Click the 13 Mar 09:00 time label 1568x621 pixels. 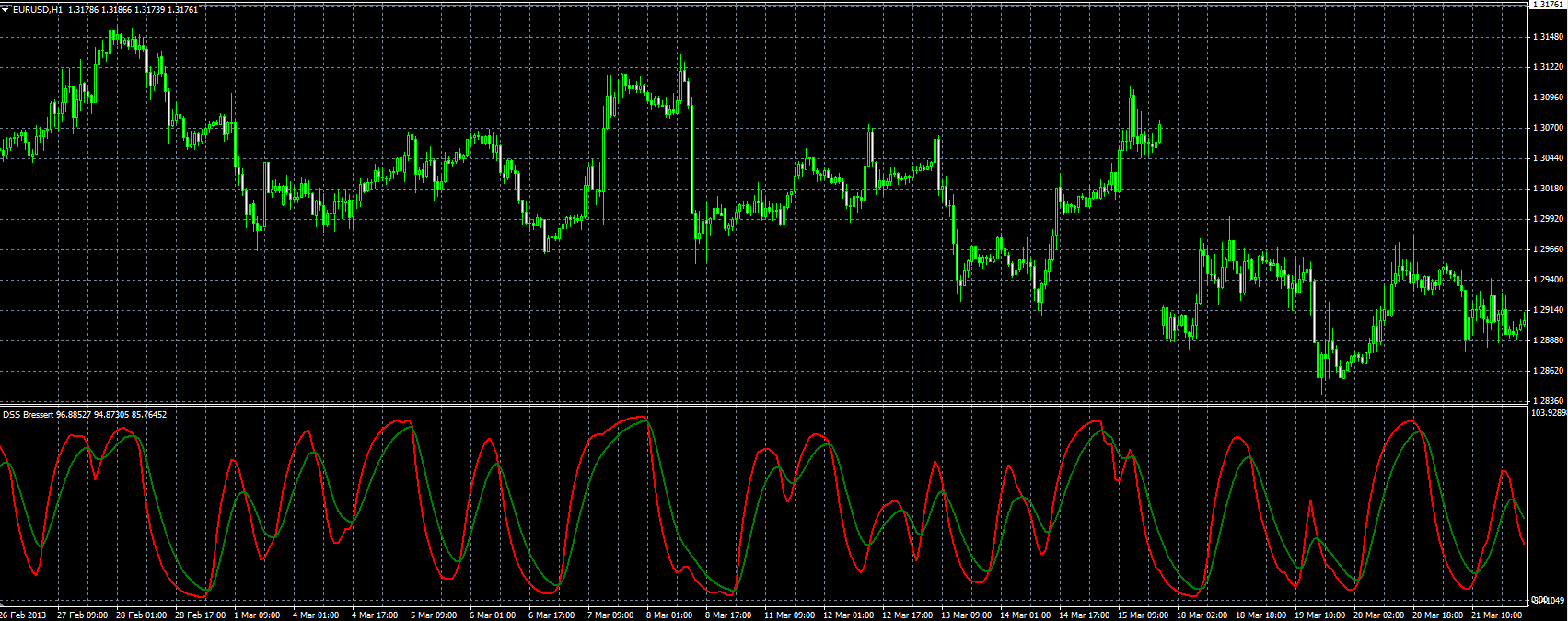pos(966,615)
